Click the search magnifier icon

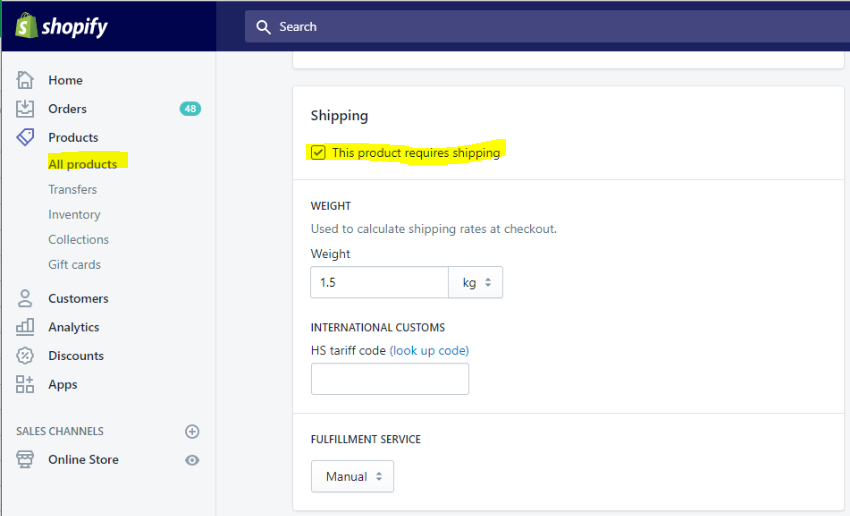(x=263, y=27)
